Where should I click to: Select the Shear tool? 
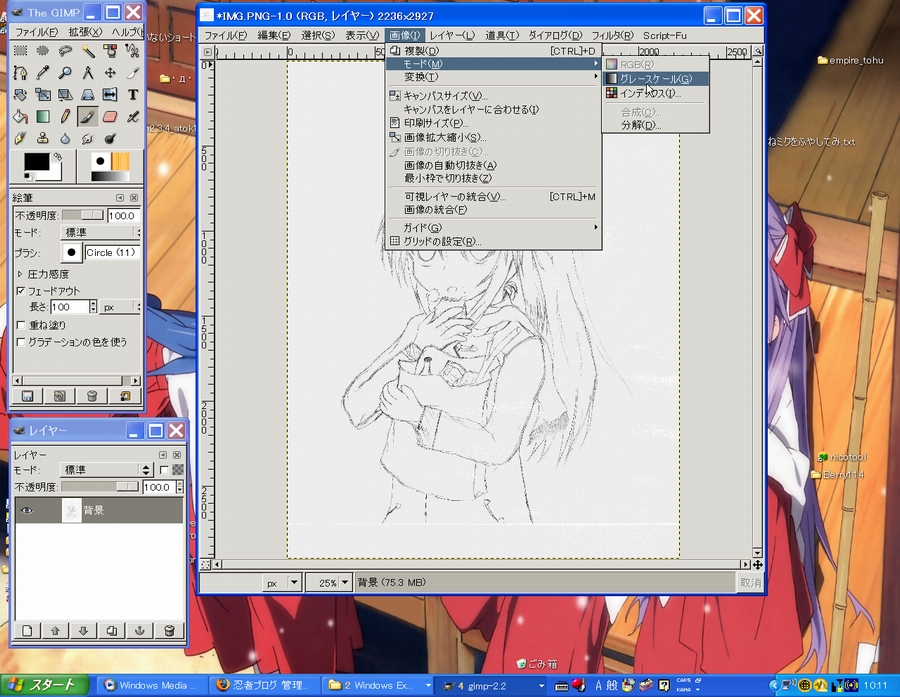click(x=65, y=95)
